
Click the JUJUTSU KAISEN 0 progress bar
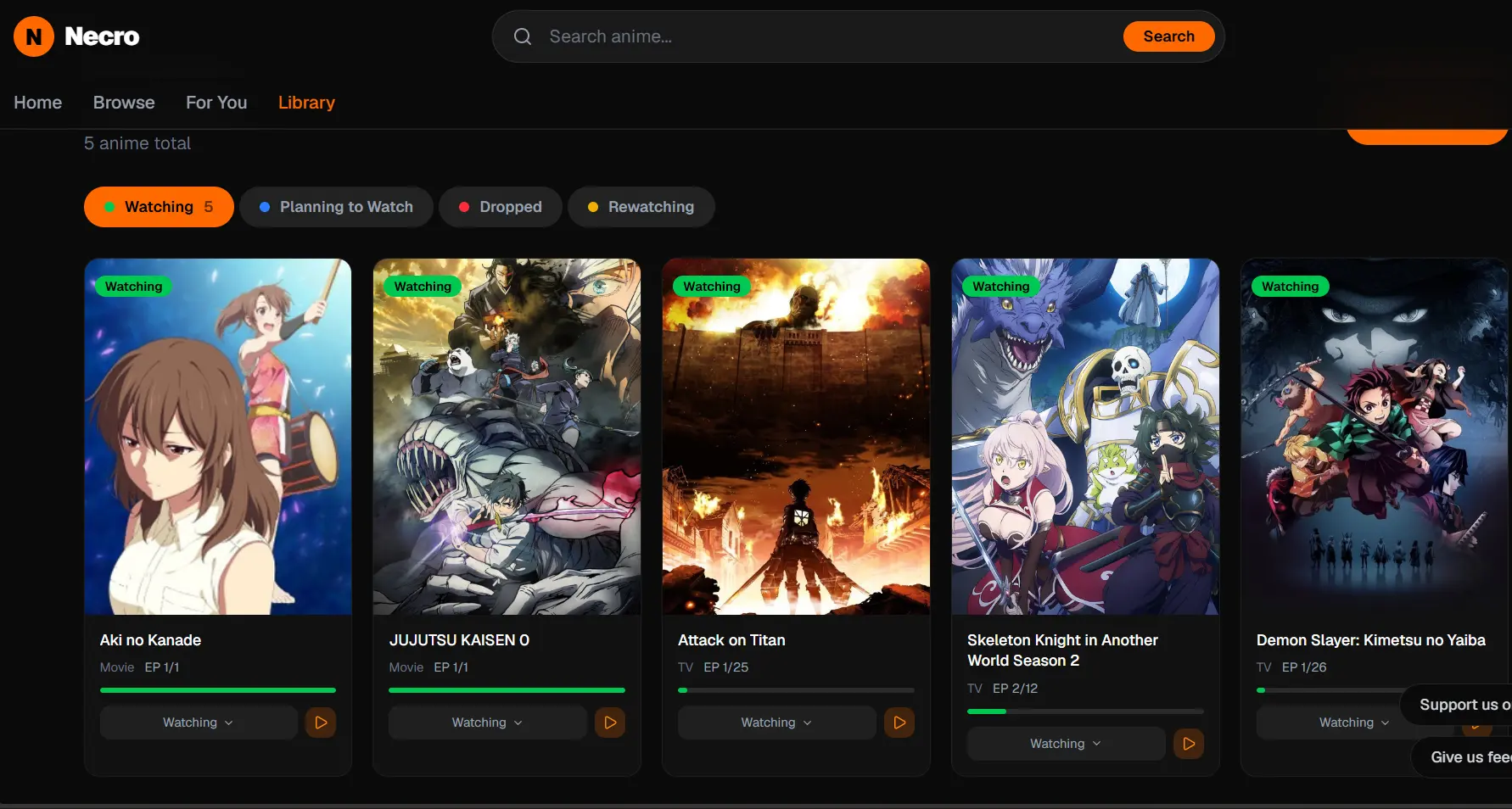tap(507, 690)
